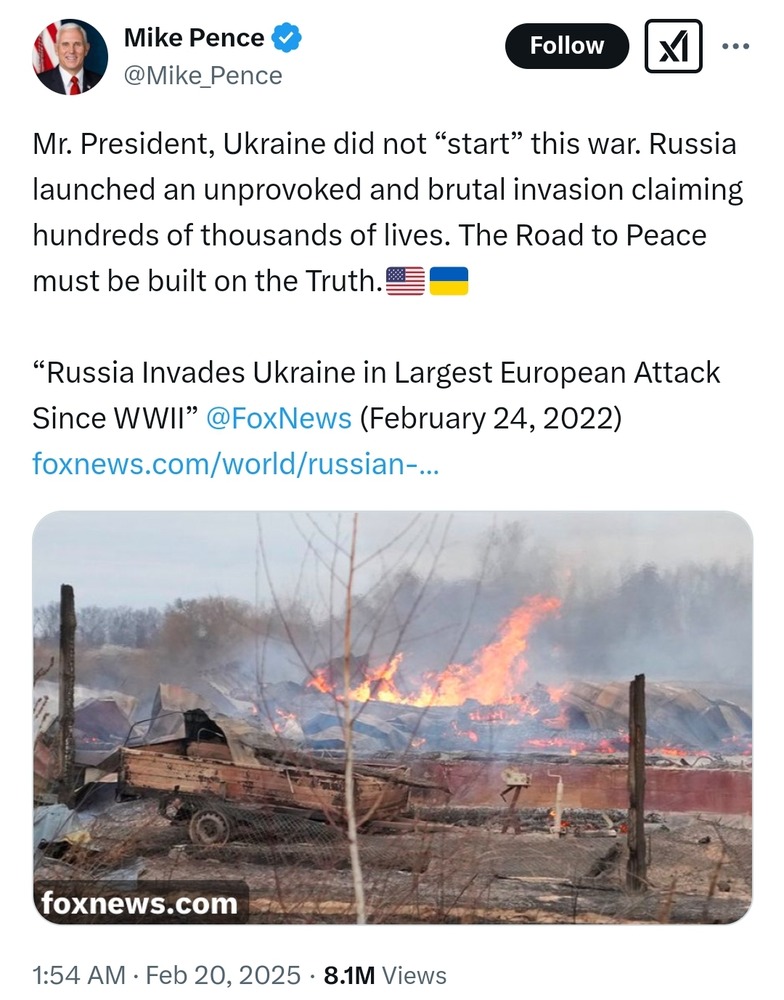Follow the foxnews.com/world/russian link
Viewport: 784px width, 1000px height.
point(235,463)
